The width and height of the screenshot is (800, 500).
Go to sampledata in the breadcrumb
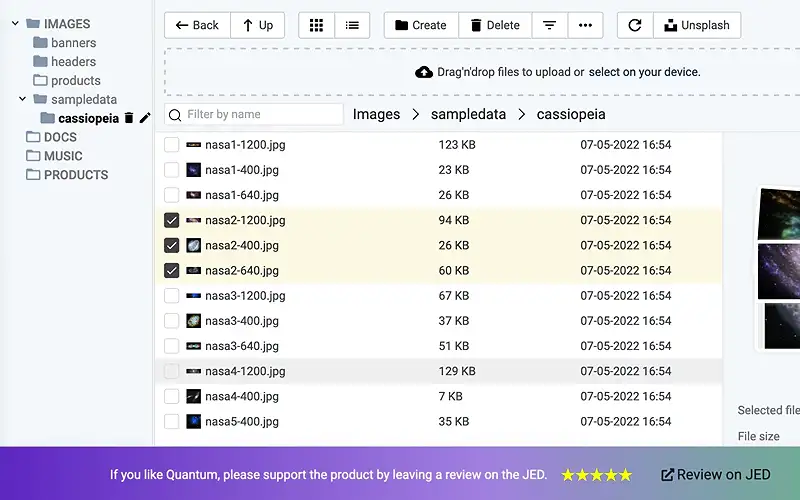click(468, 114)
